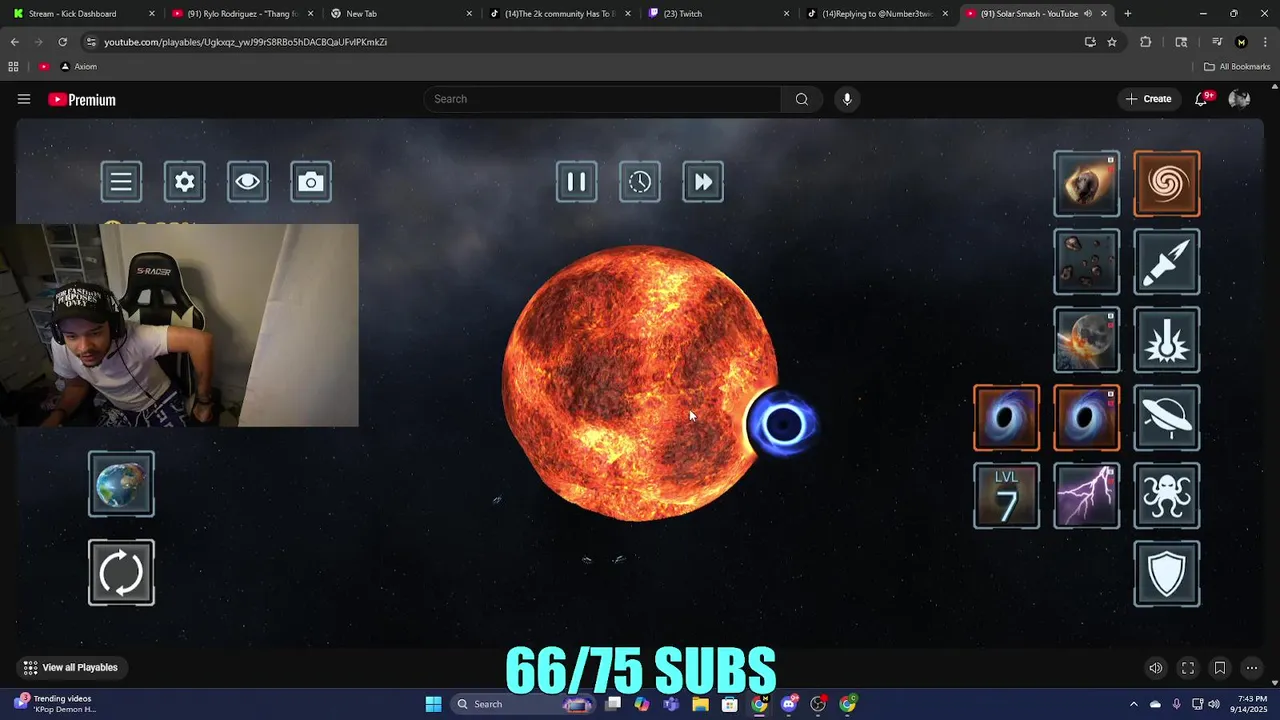Open YouTube notifications bell
The width and height of the screenshot is (1280, 720).
coord(1202,99)
